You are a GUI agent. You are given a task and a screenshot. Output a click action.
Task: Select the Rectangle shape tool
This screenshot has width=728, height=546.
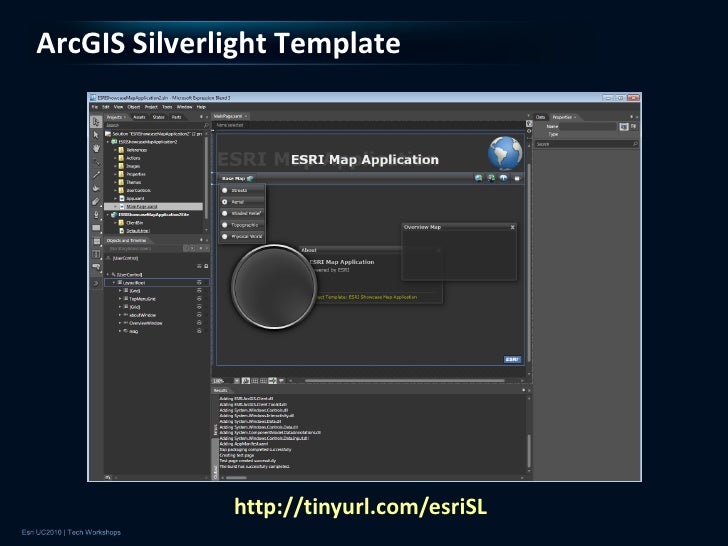pos(96,228)
